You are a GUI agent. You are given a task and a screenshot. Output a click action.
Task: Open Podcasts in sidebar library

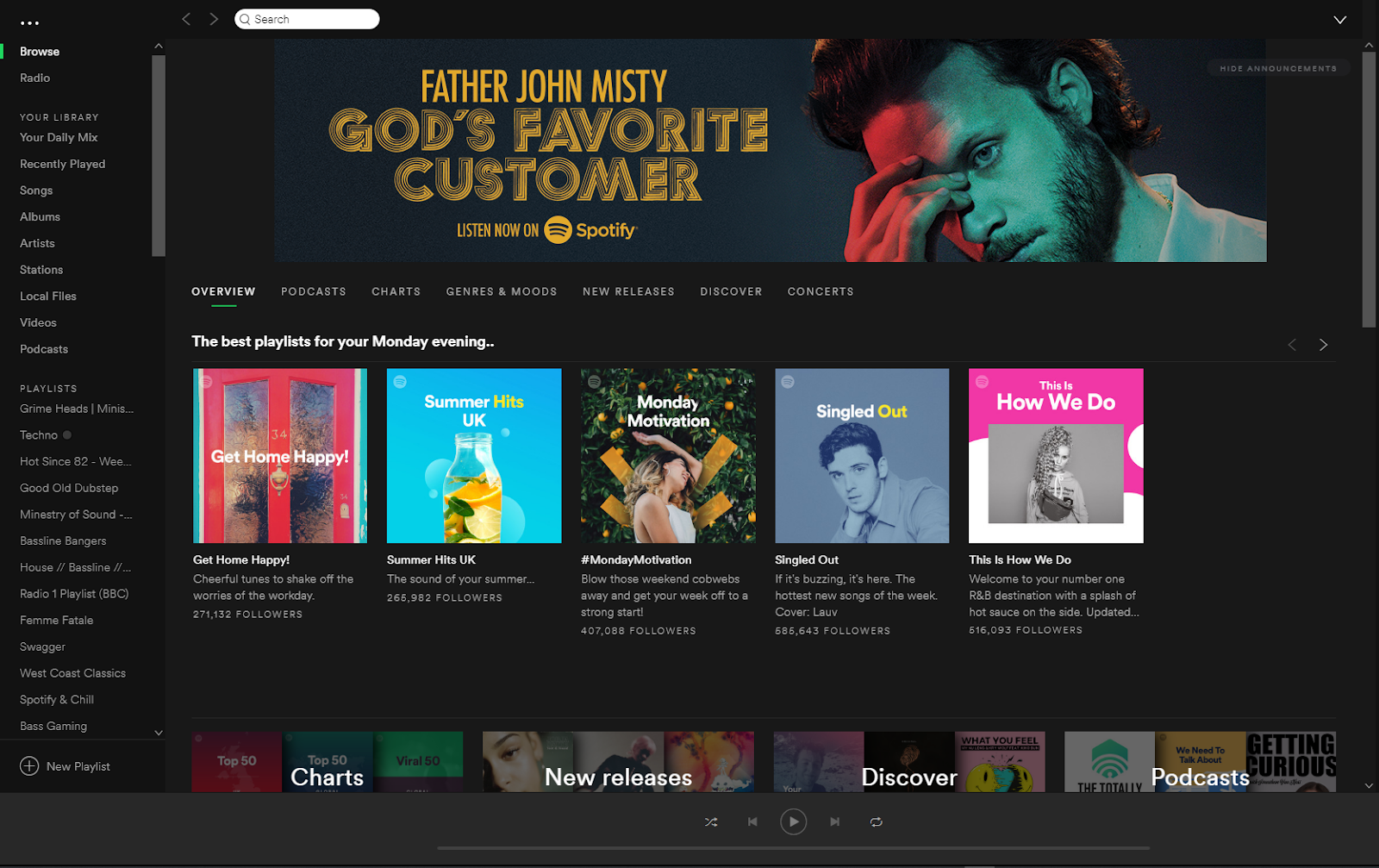(44, 349)
